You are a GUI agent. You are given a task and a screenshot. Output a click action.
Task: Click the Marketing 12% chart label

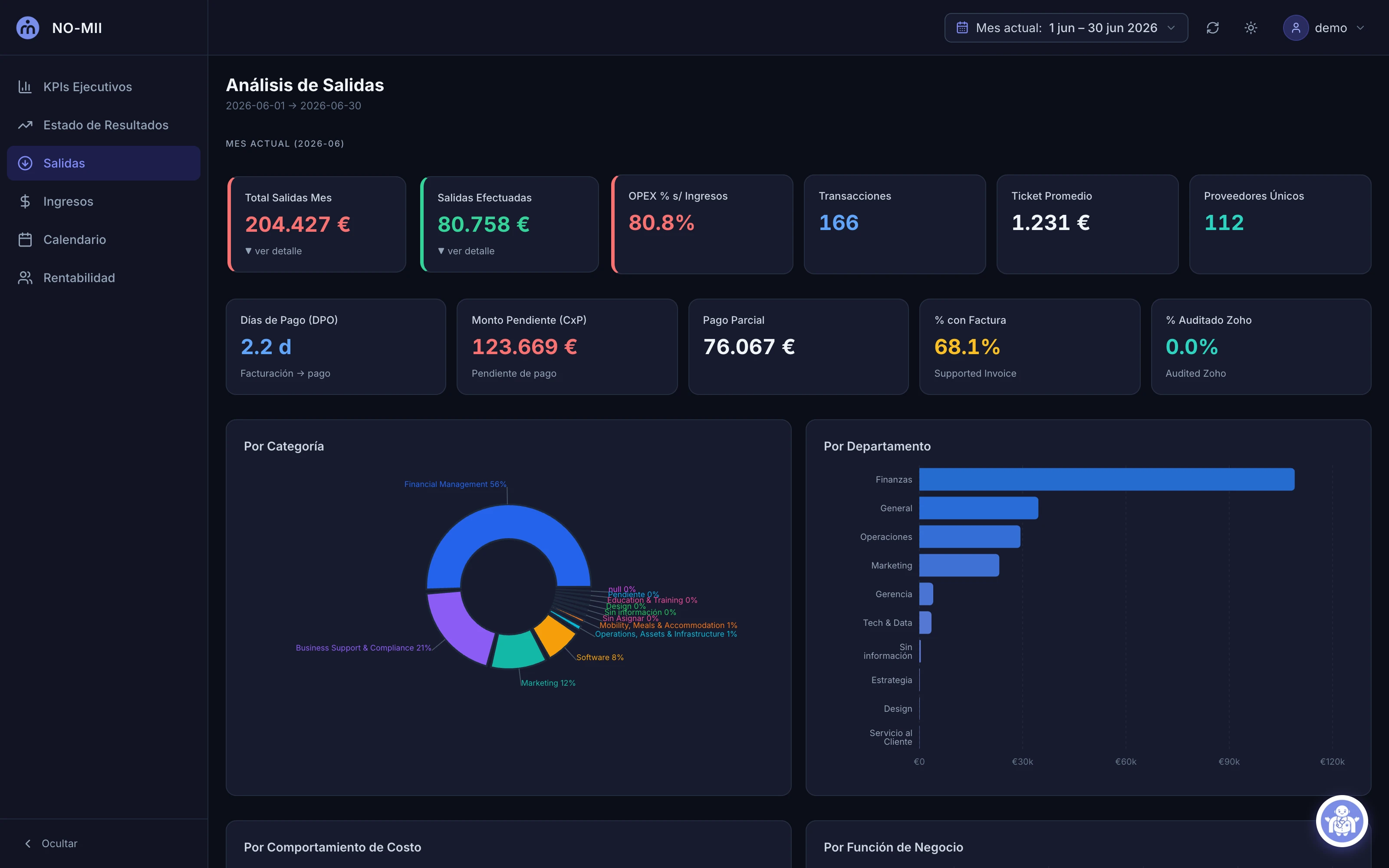tap(548, 683)
